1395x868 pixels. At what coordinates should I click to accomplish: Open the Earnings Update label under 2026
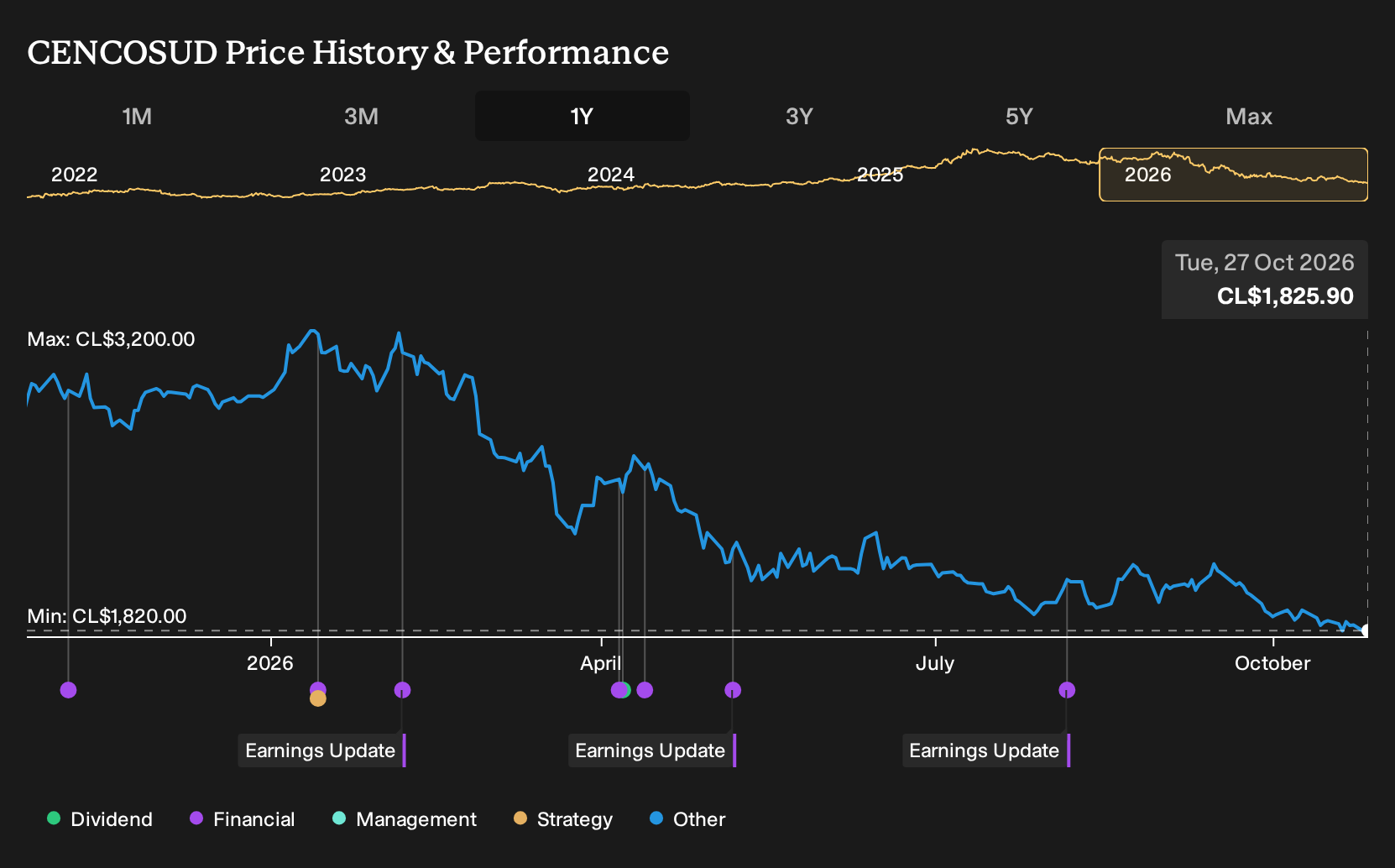tap(322, 750)
